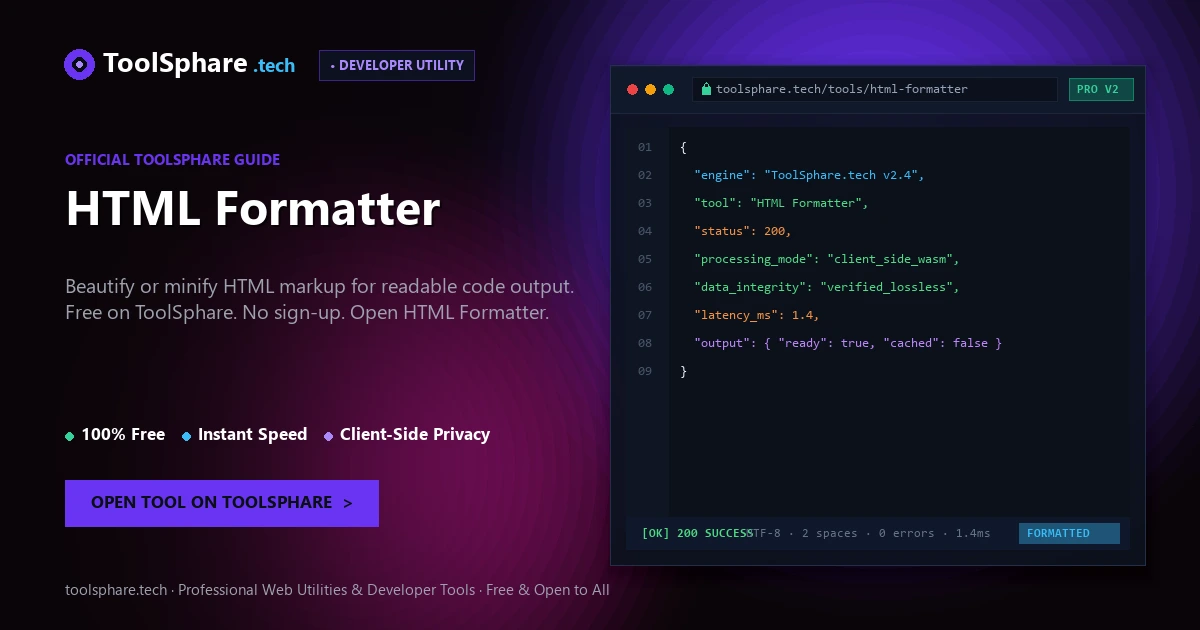Image resolution: width=1200 pixels, height=630 pixels.
Task: Click the "status": 200 line
Action: coord(743,231)
